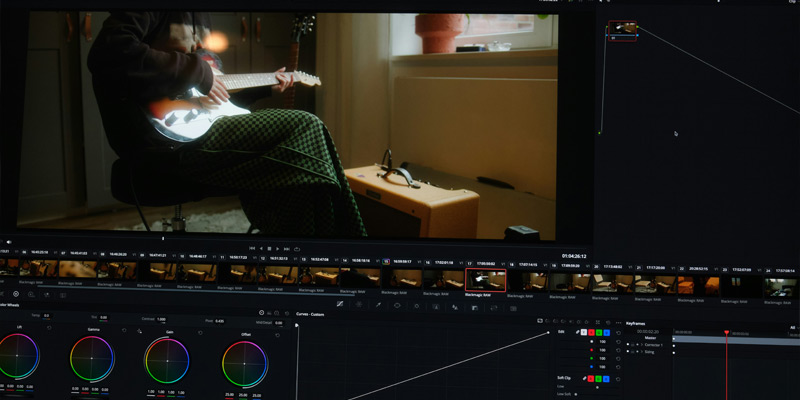Click the Stop playback button
The height and width of the screenshot is (400, 800).
269,248
